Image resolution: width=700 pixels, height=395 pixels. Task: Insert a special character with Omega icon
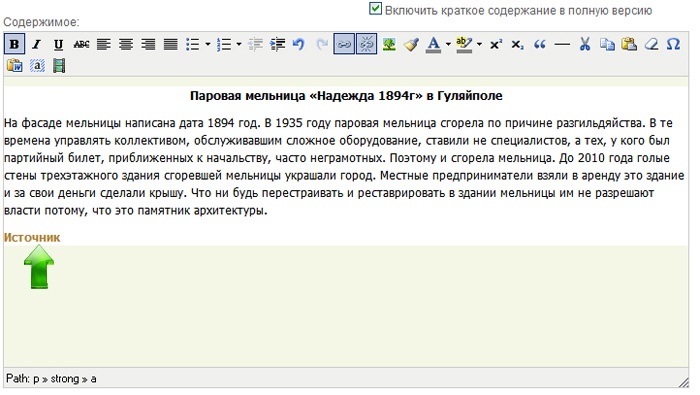tap(673, 44)
